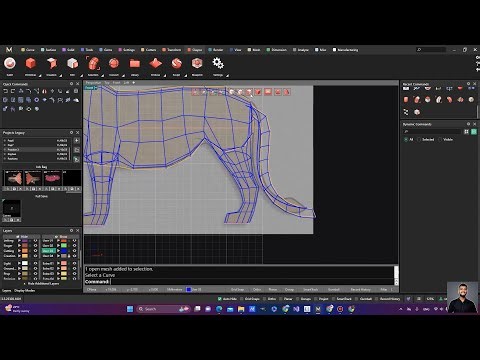Click the purple layer color swatch

tap(25, 241)
